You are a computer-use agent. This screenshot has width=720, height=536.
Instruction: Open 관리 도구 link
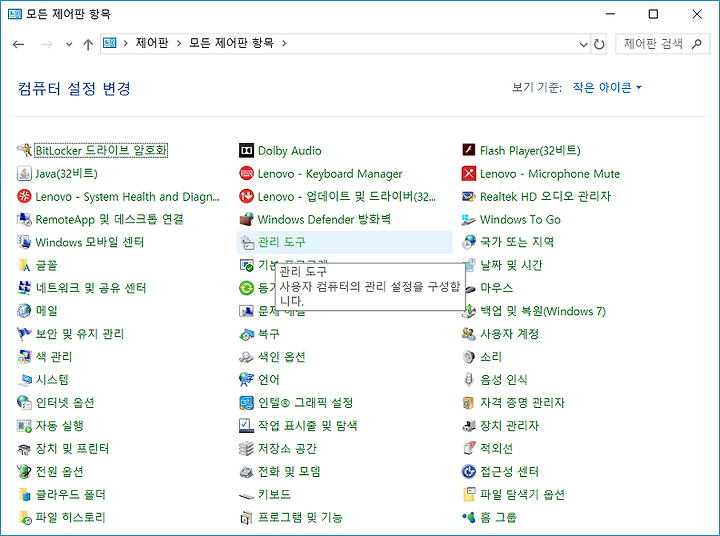pyautogui.click(x=281, y=242)
